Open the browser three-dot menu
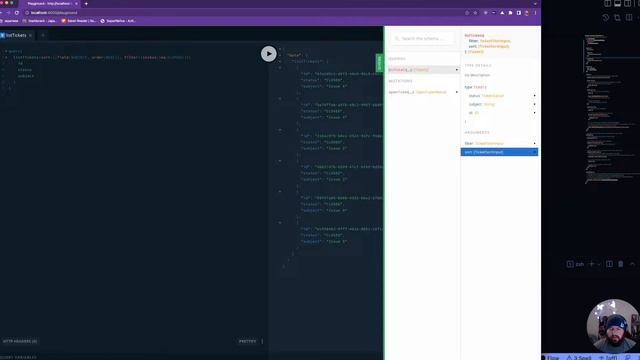Image resolution: width=640 pixels, height=360 pixels. pyautogui.click(x=535, y=13)
